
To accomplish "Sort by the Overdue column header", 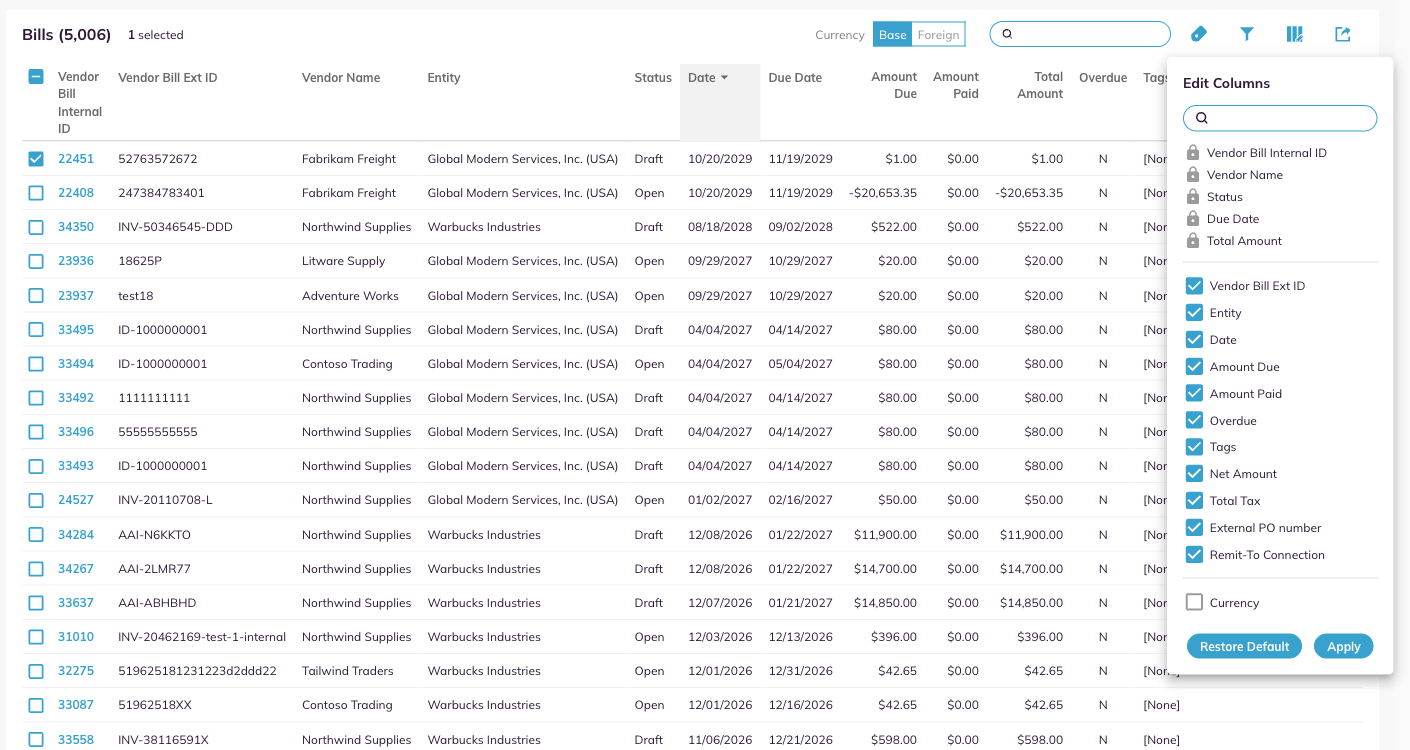I will (1103, 78).
